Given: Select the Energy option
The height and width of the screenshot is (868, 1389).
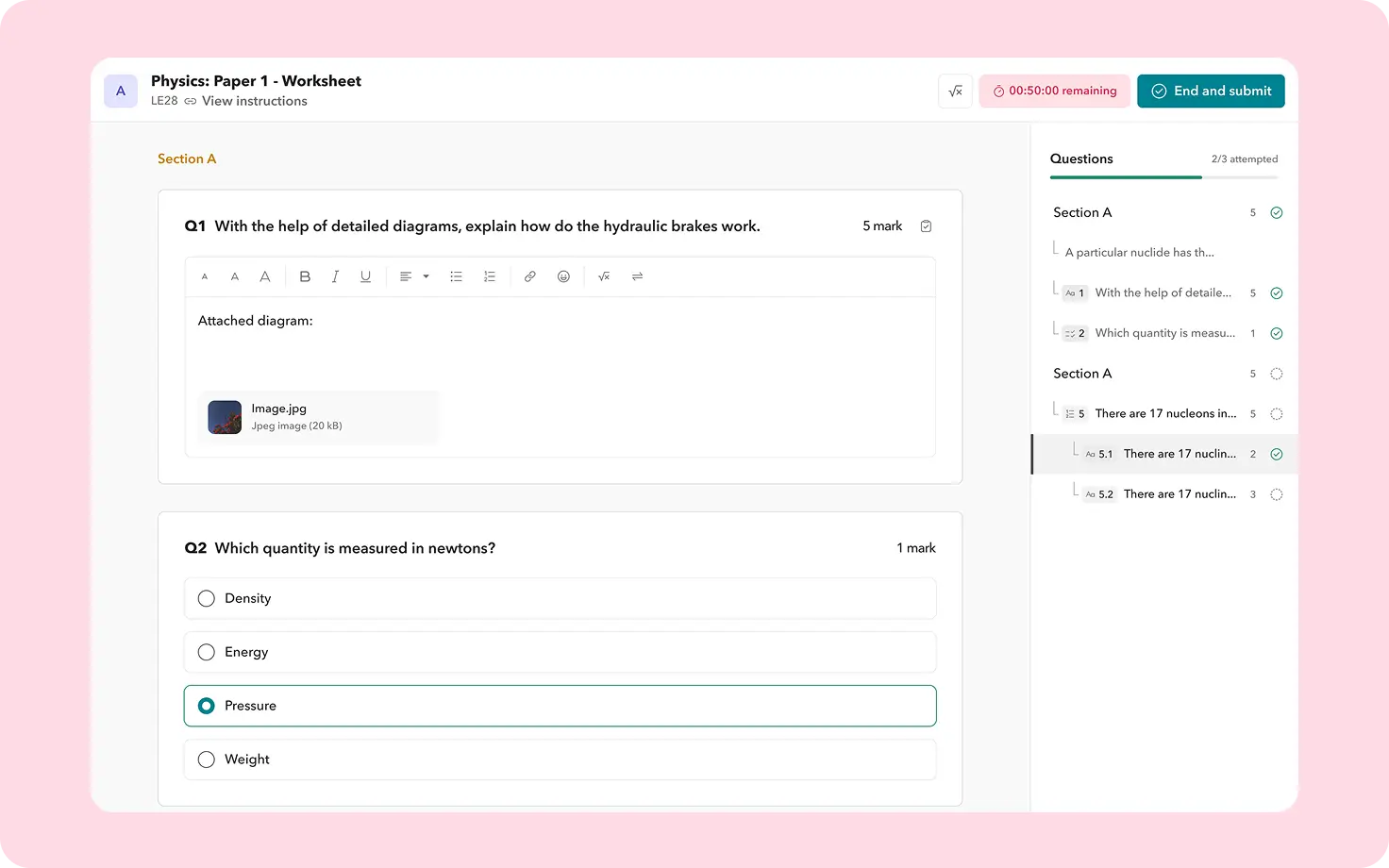Looking at the screenshot, I should pos(561,652).
